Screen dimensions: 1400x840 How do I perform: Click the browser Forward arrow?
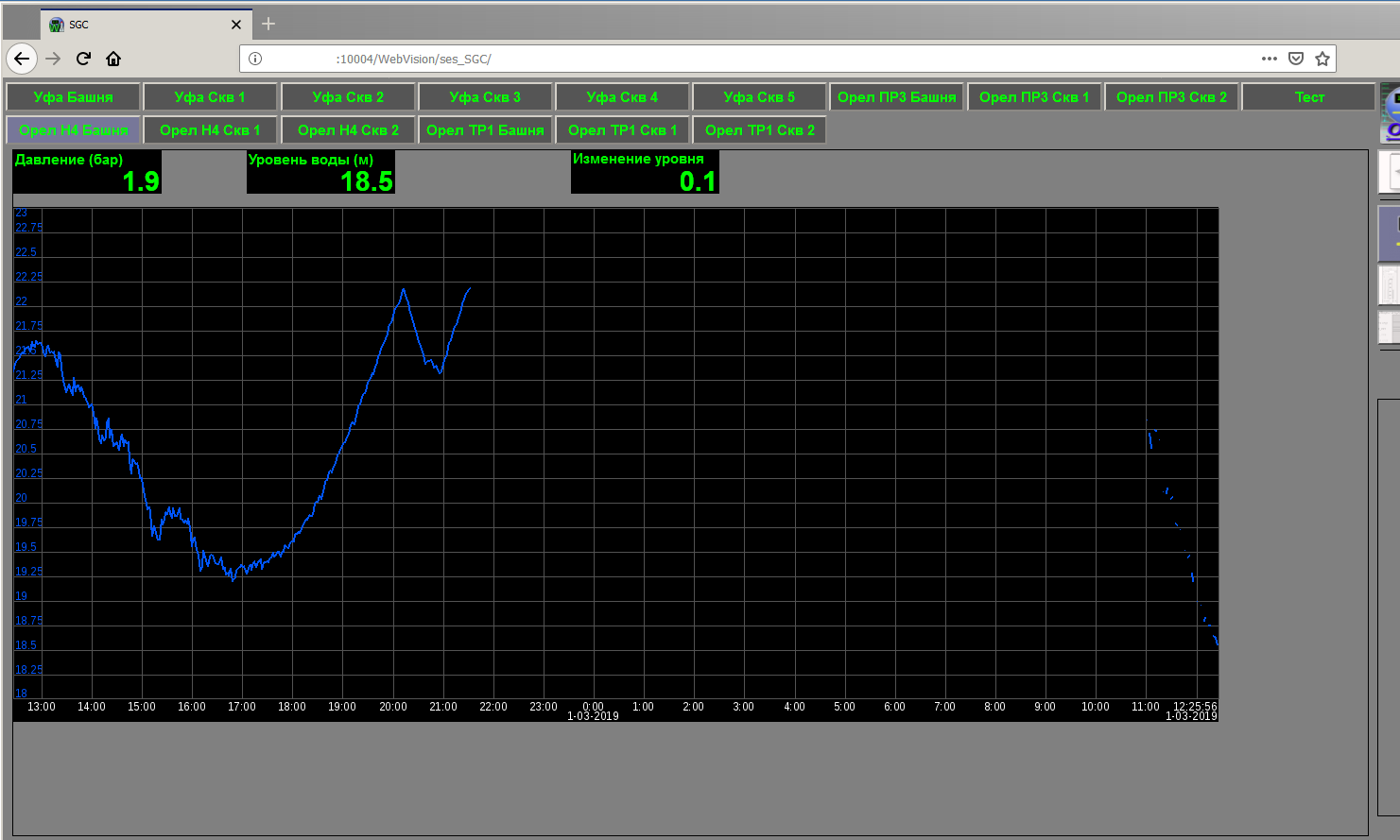[53, 59]
